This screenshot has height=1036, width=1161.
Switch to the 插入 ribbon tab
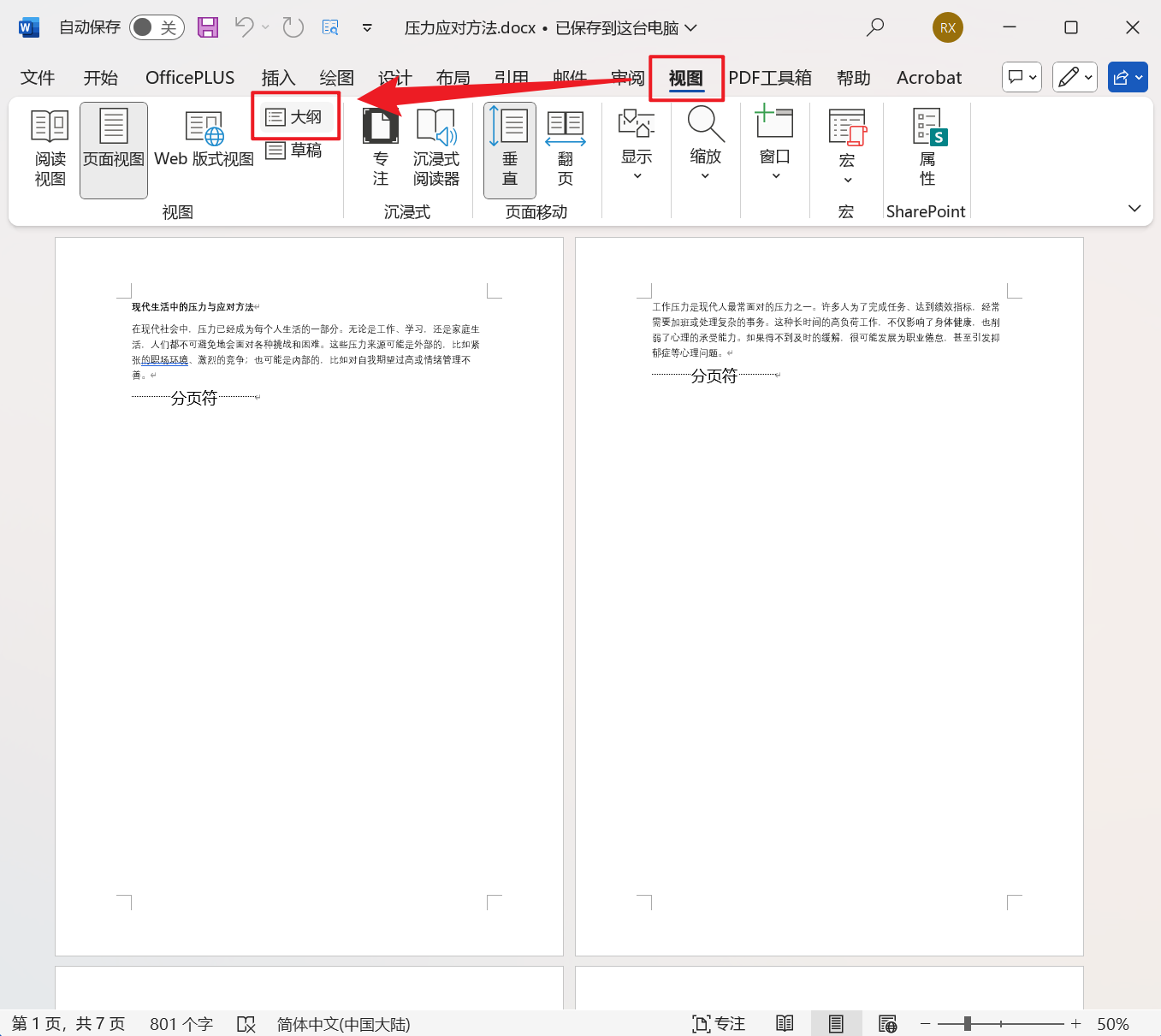tap(277, 77)
